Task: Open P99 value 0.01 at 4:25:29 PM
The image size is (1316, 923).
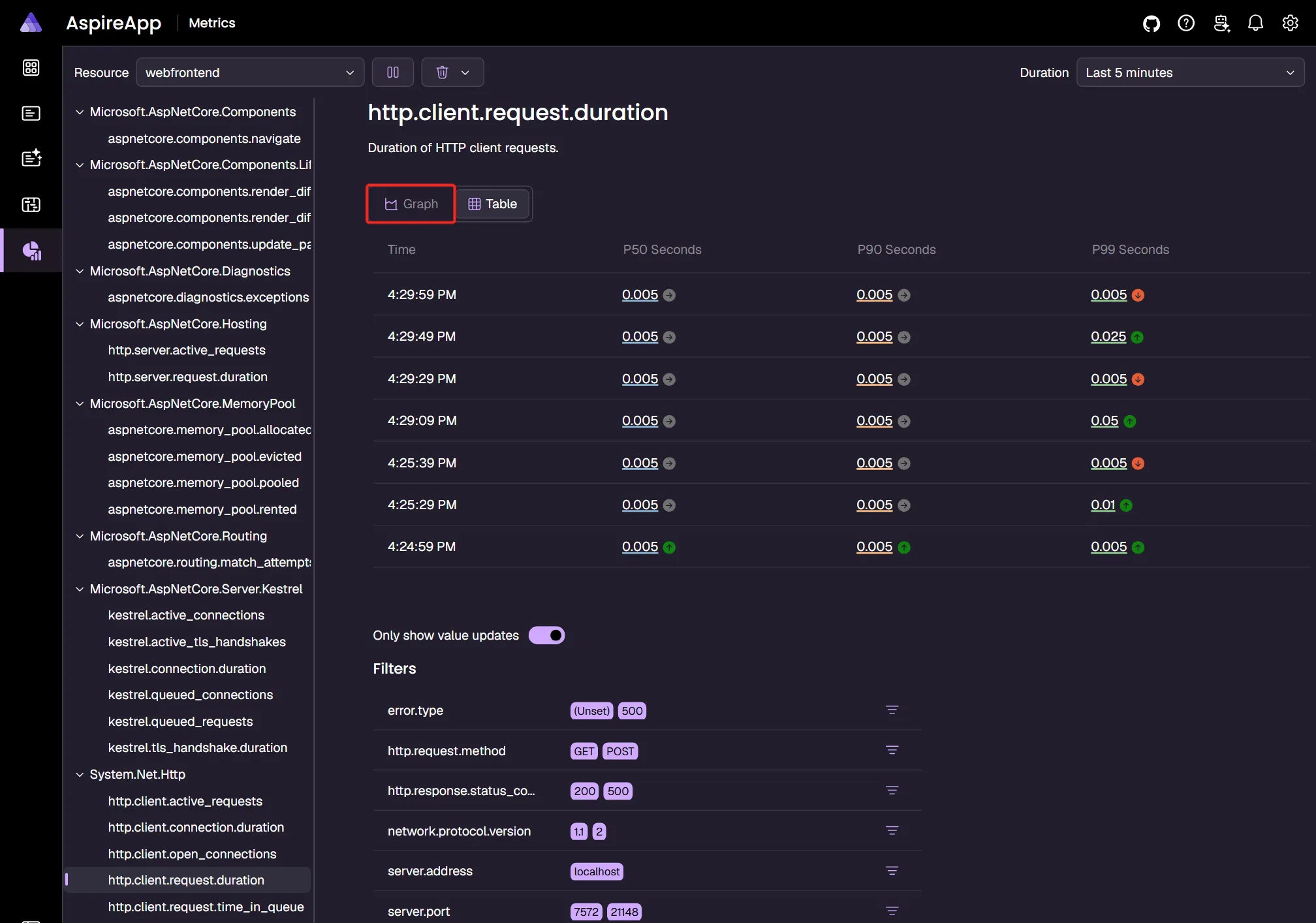Action: point(1103,505)
